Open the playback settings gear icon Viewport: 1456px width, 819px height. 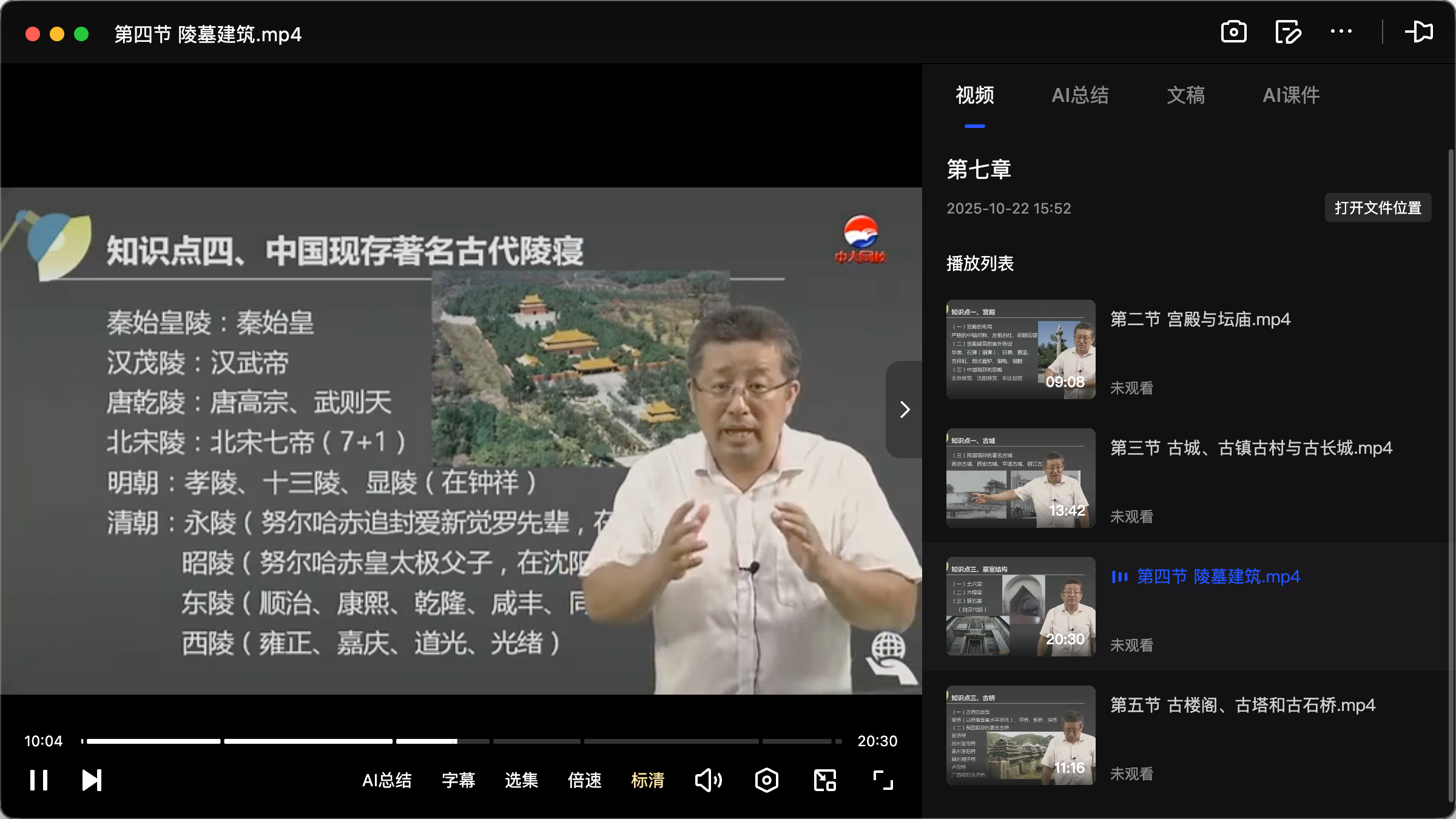click(766, 780)
